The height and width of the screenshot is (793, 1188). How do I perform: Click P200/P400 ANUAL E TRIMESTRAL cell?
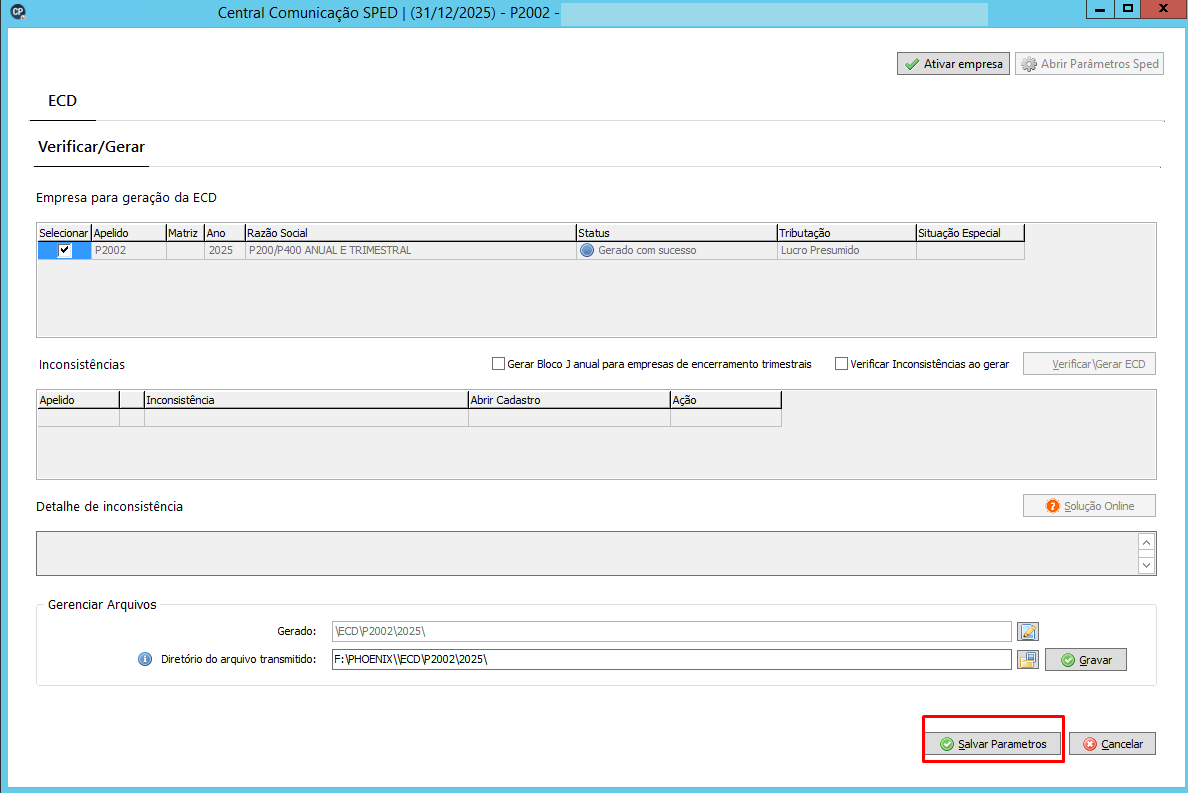point(411,251)
